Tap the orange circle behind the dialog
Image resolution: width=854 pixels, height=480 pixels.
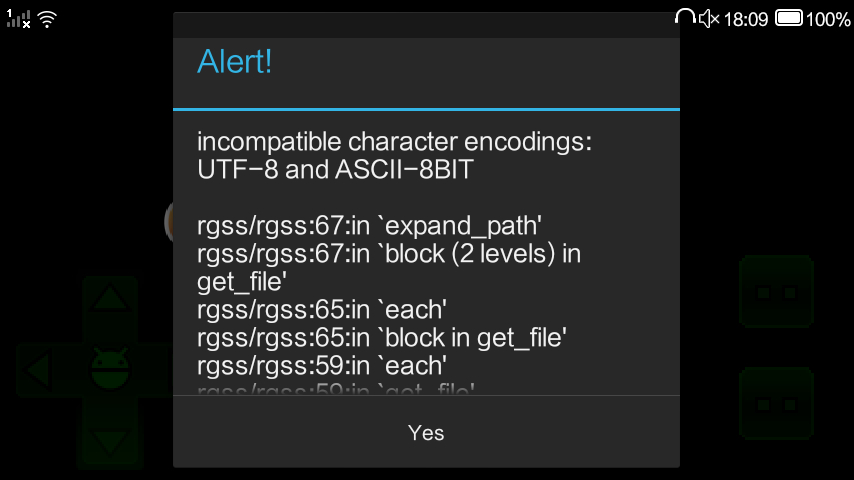[168, 220]
